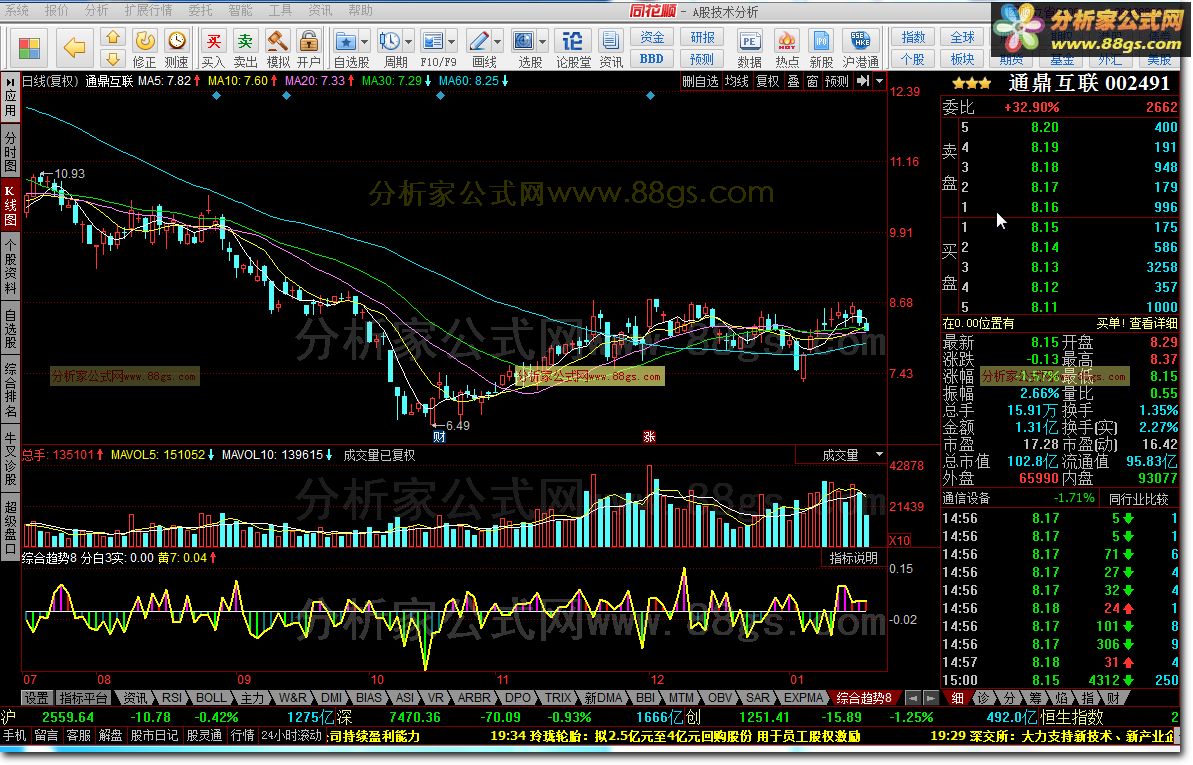The width and height of the screenshot is (1193, 765).
Task: Click the 设置 button at bottom left
Action: pyautogui.click(x=37, y=698)
